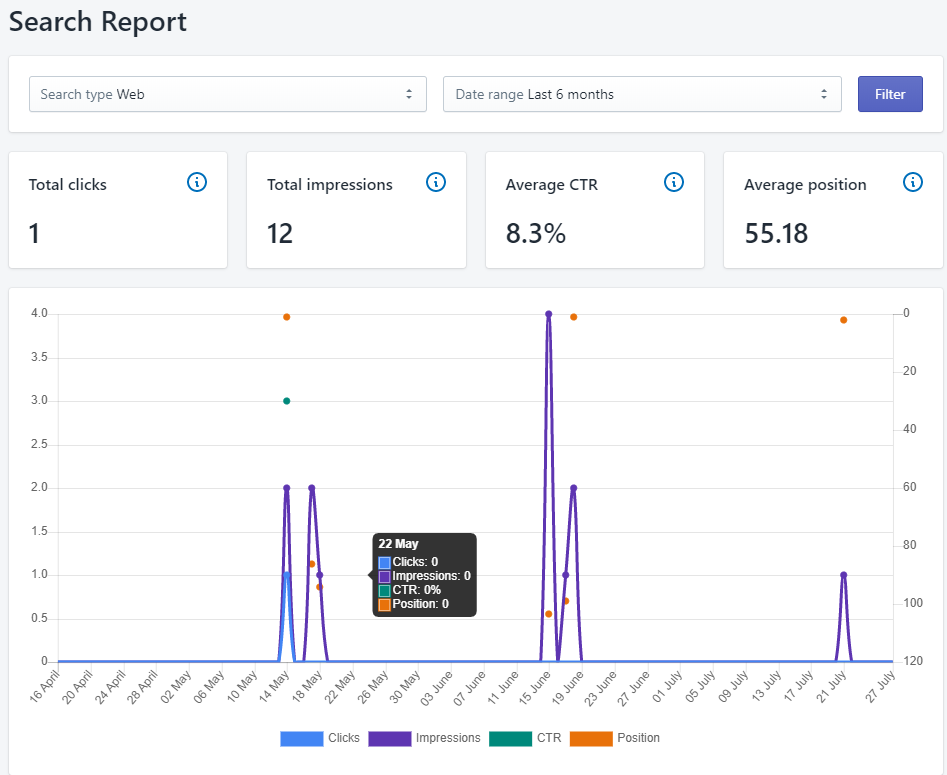Click the teal CTR data point at 3.0
The height and width of the screenshot is (775, 947).
(x=287, y=401)
